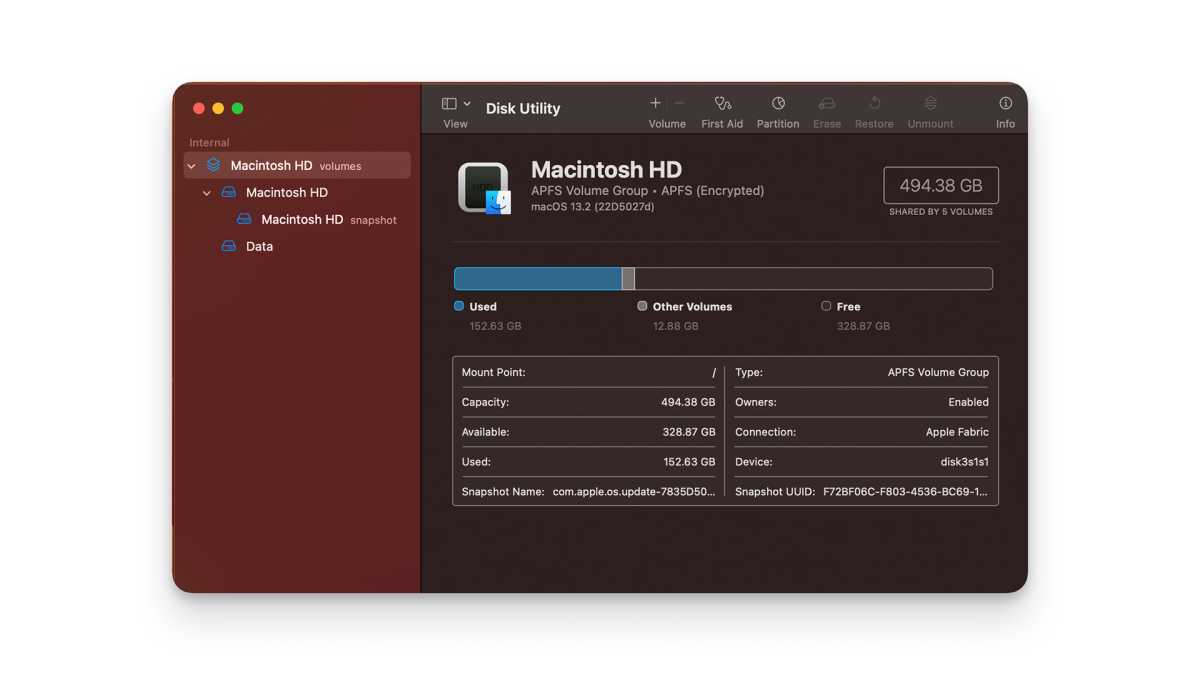Close the Disk Utility window
The image size is (1200, 675).
point(199,108)
